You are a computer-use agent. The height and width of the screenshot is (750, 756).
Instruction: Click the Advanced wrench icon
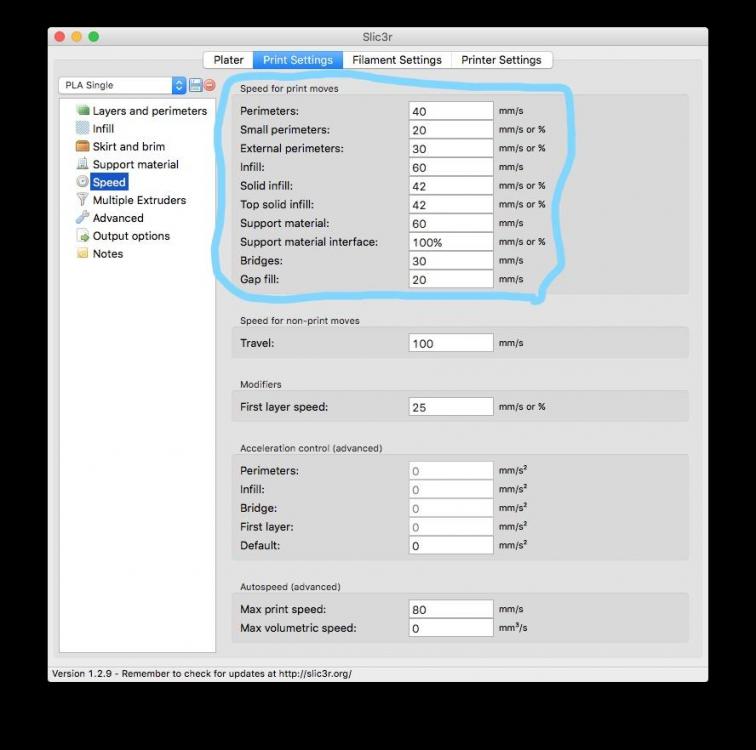tap(82, 217)
